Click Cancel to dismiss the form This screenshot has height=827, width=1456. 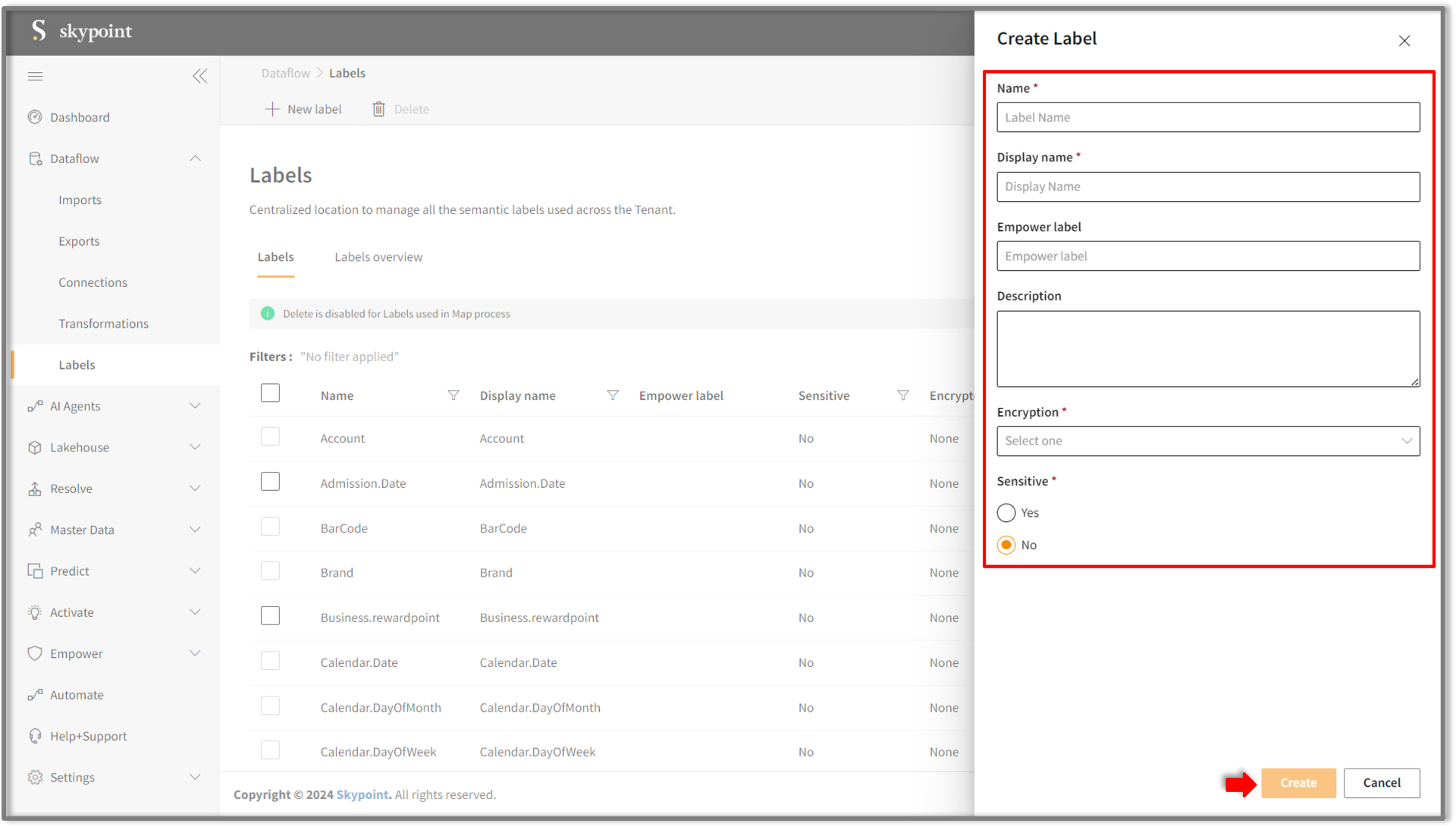(x=1381, y=782)
